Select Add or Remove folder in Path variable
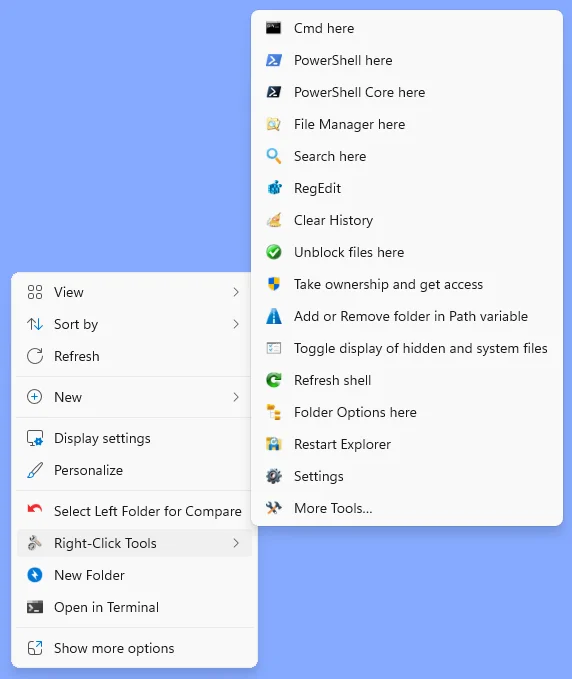Viewport: 572px width, 679px height. tap(407, 316)
